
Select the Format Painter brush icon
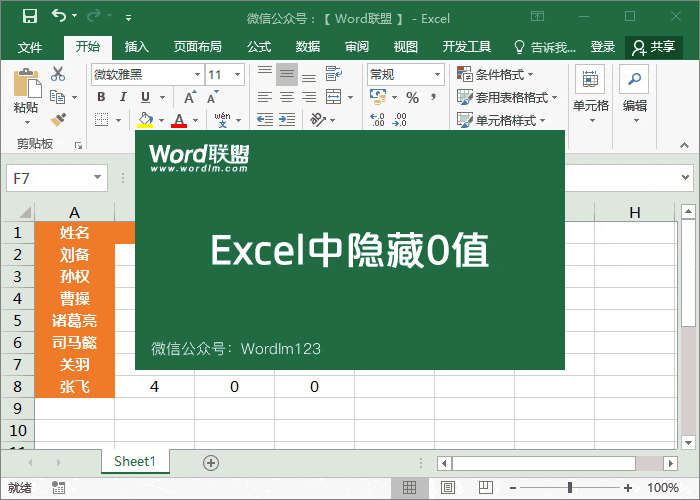pos(58,119)
